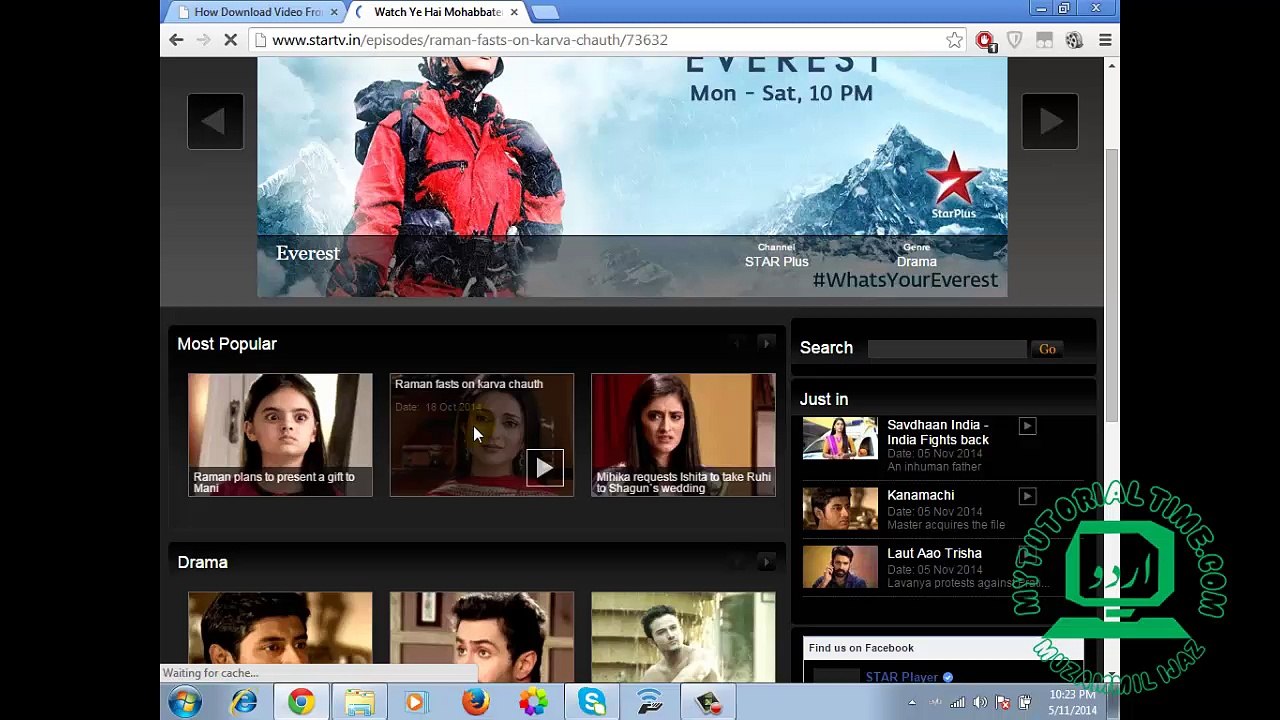Open Windows Media Player from the taskbar
Screen dimensions: 1280x720
(x=417, y=702)
